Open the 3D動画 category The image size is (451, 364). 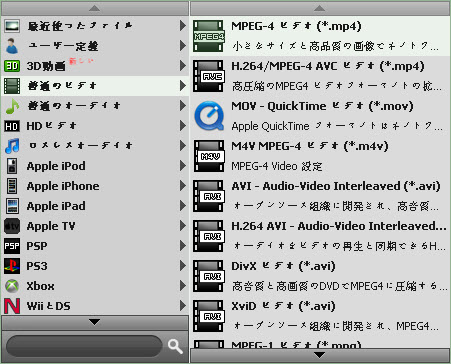click(95, 66)
